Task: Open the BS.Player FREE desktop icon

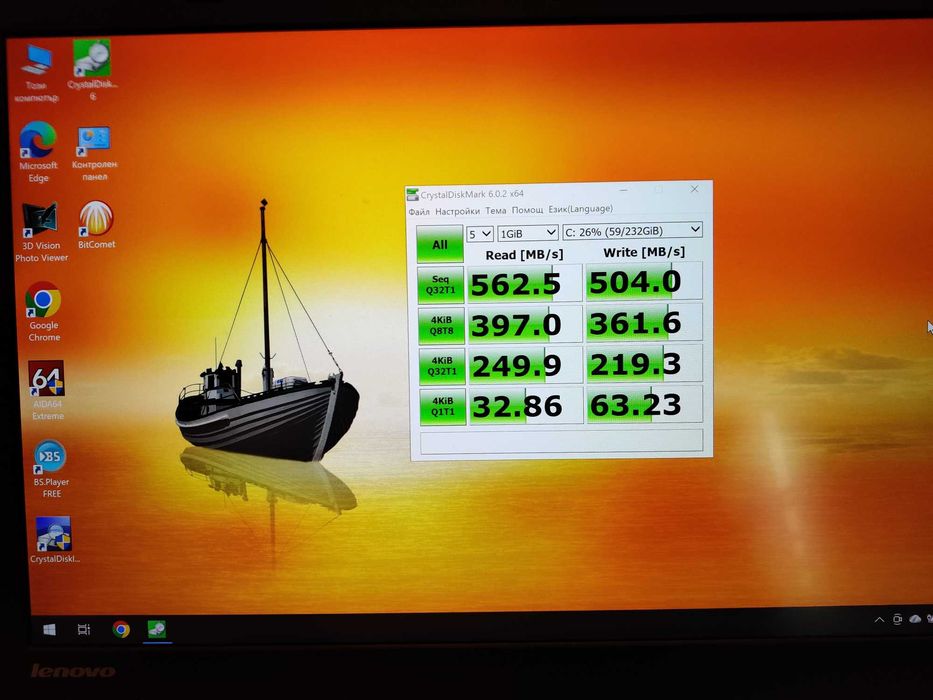Action: coord(51,470)
